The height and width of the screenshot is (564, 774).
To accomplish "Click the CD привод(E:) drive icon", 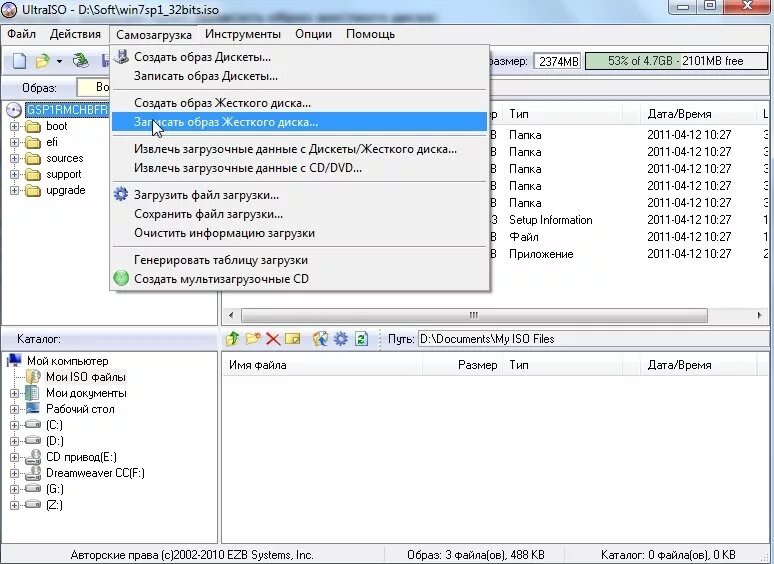I will pos(33,457).
